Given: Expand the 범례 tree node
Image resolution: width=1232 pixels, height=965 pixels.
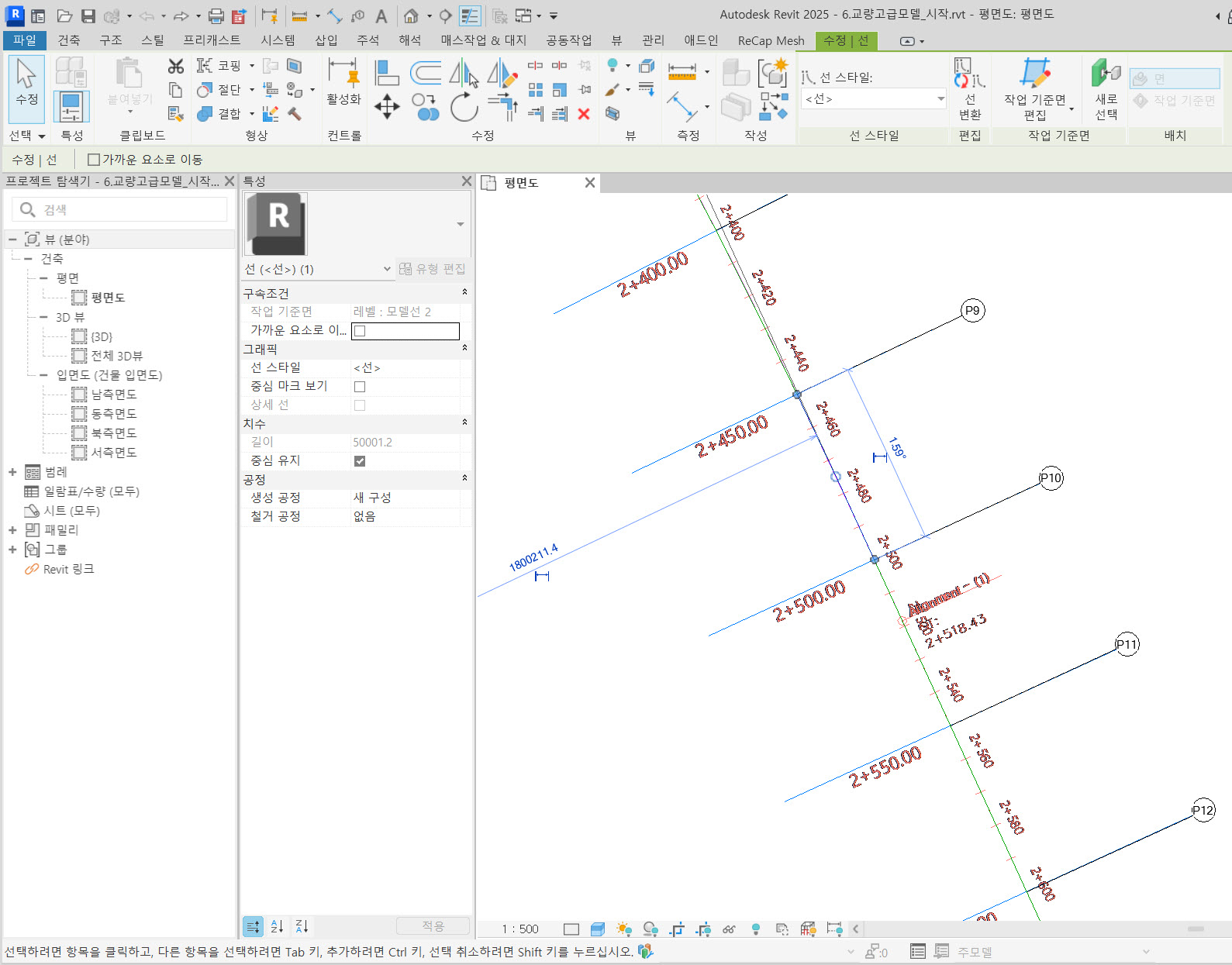Looking at the screenshot, I should 12,472.
